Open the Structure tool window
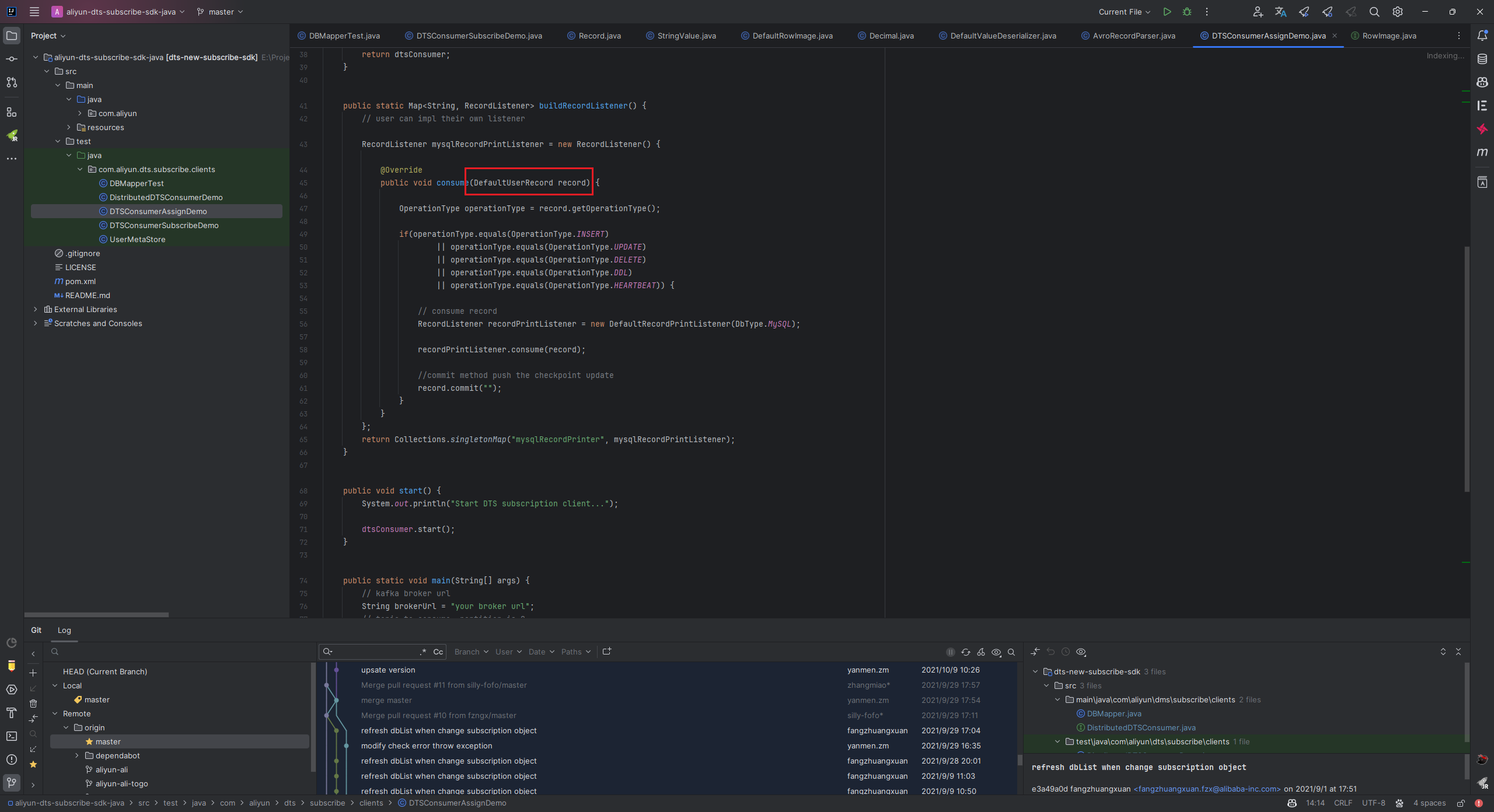1494x812 pixels. point(12,111)
